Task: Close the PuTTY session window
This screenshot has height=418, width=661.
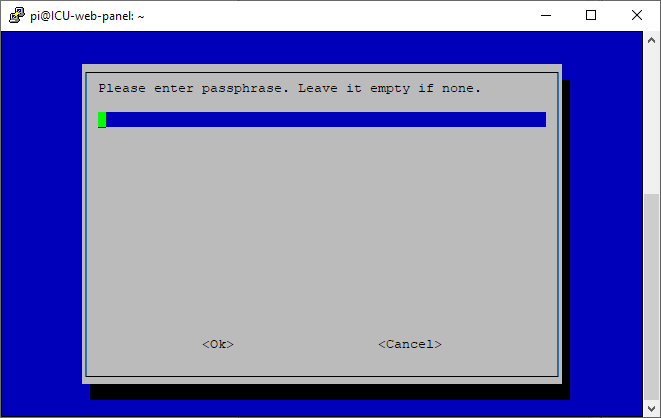Action: 637,16
